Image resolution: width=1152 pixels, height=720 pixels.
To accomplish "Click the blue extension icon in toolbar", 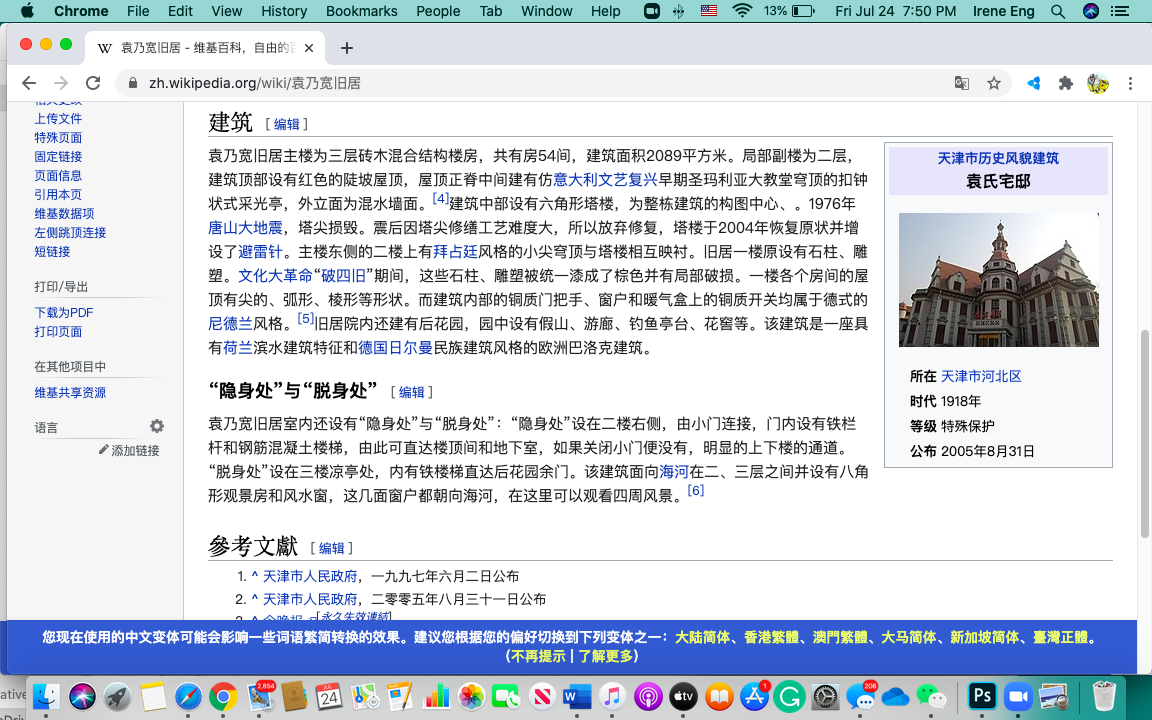I will pos(1033,83).
